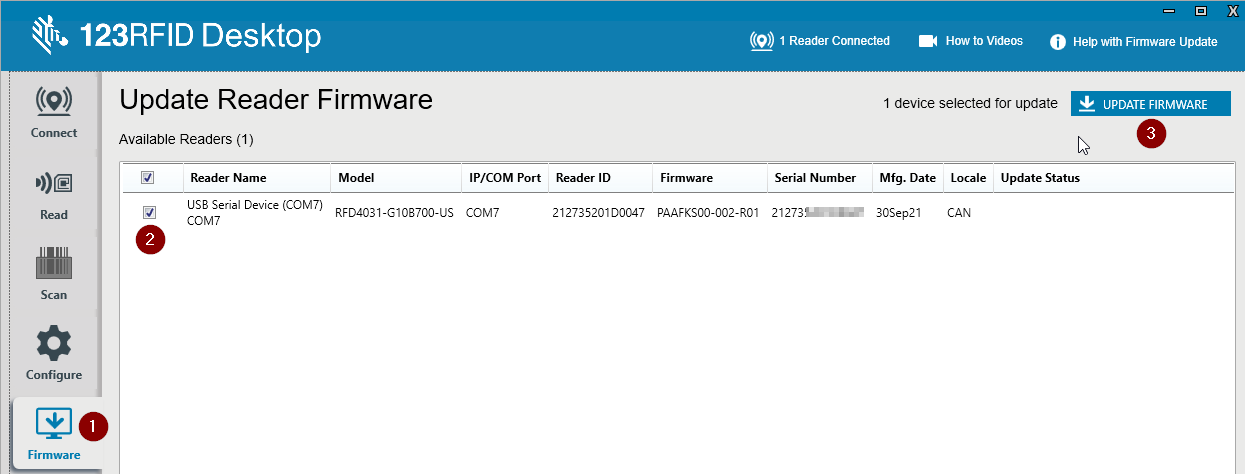Open Help with Firmware Update link
The height and width of the screenshot is (474, 1245).
pyautogui.click(x=1145, y=42)
